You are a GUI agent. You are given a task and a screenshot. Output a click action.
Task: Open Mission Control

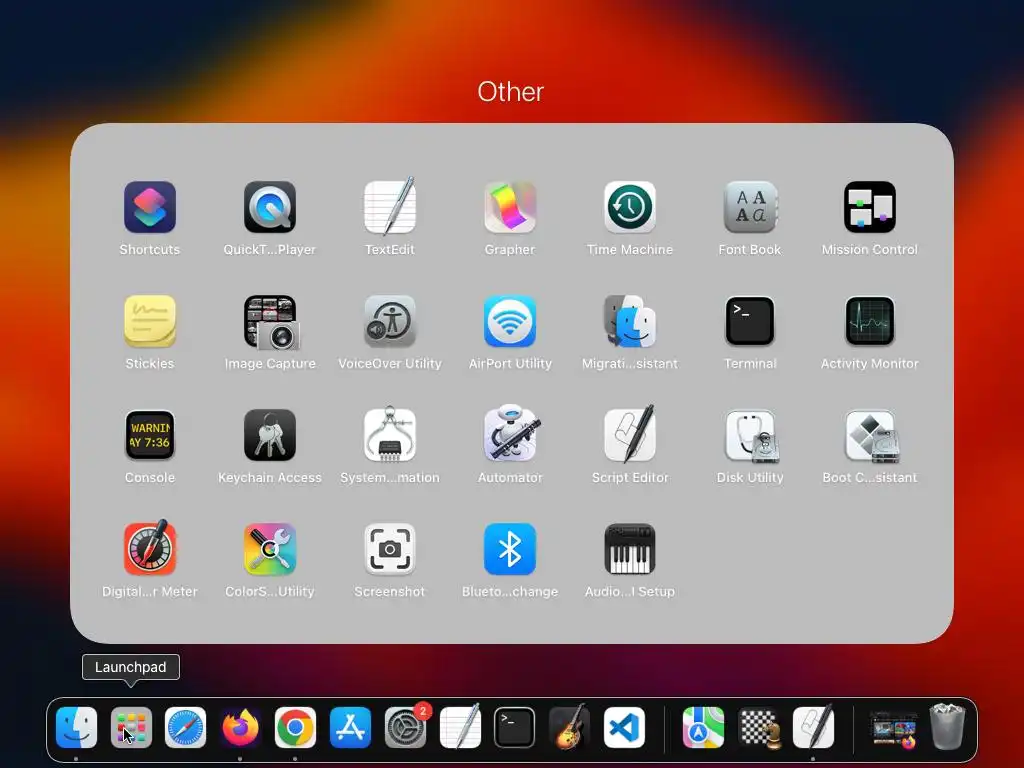pyautogui.click(x=870, y=207)
